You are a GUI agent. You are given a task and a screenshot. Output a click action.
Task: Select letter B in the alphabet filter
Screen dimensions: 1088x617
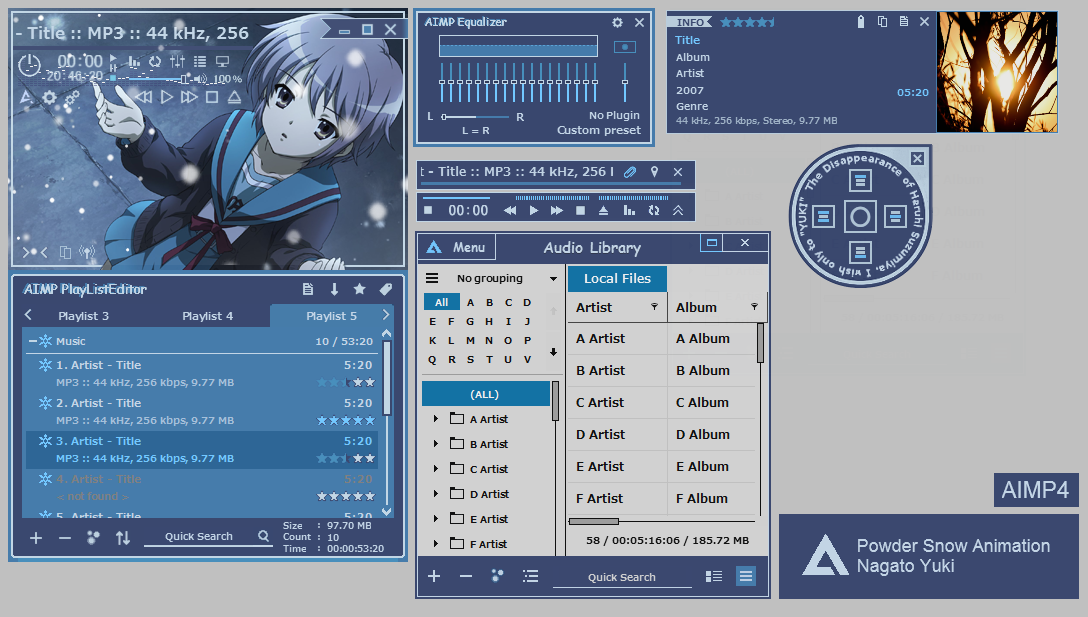(489, 301)
